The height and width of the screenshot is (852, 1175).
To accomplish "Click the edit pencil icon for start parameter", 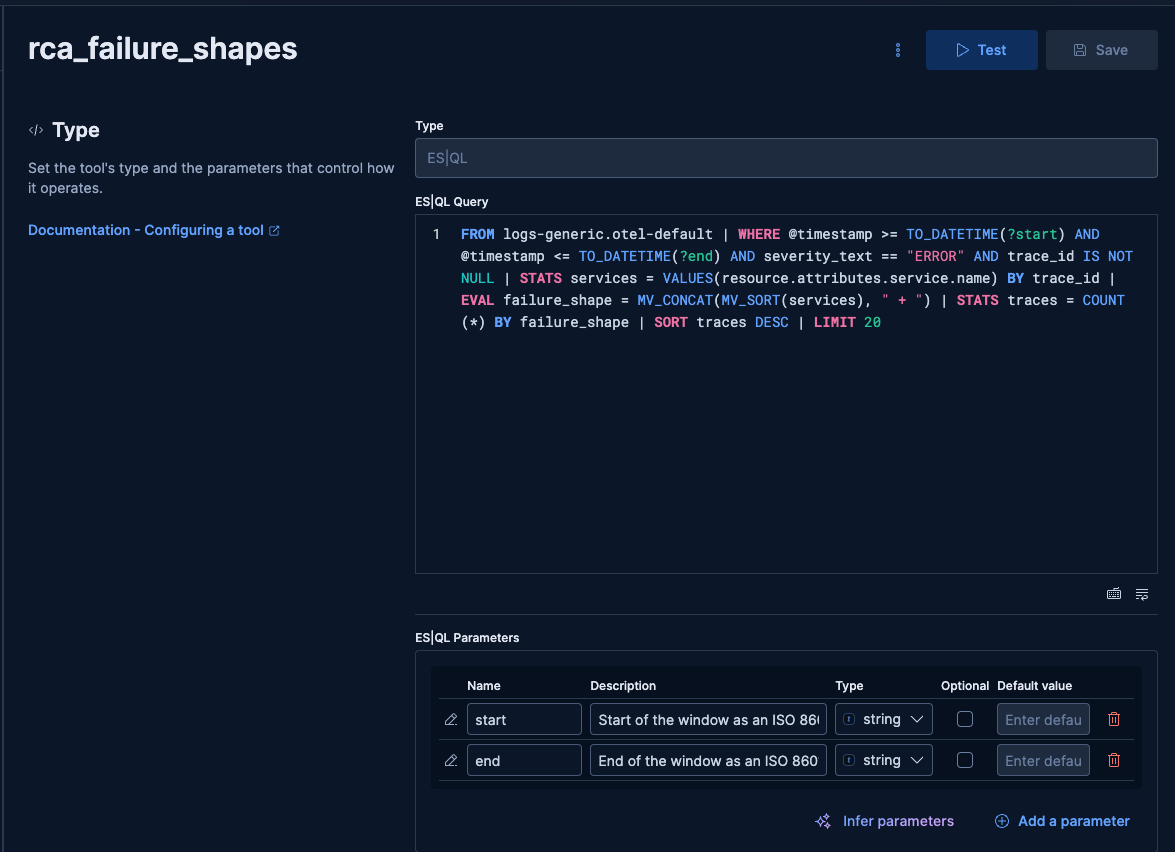I will (x=451, y=719).
